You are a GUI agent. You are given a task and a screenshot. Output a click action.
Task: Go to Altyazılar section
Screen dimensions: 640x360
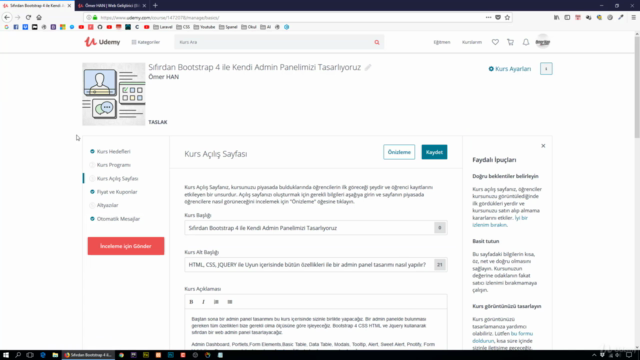(x=107, y=205)
